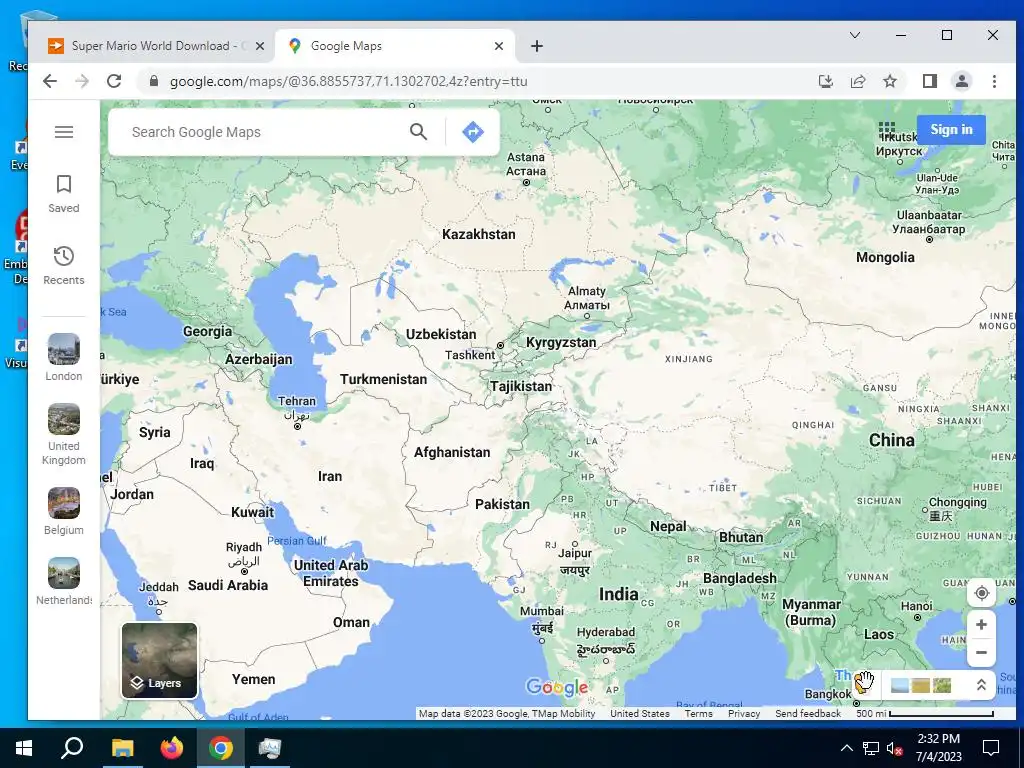The height and width of the screenshot is (768, 1024).
Task: Click the Kazakhstan country label
Action: (479, 234)
